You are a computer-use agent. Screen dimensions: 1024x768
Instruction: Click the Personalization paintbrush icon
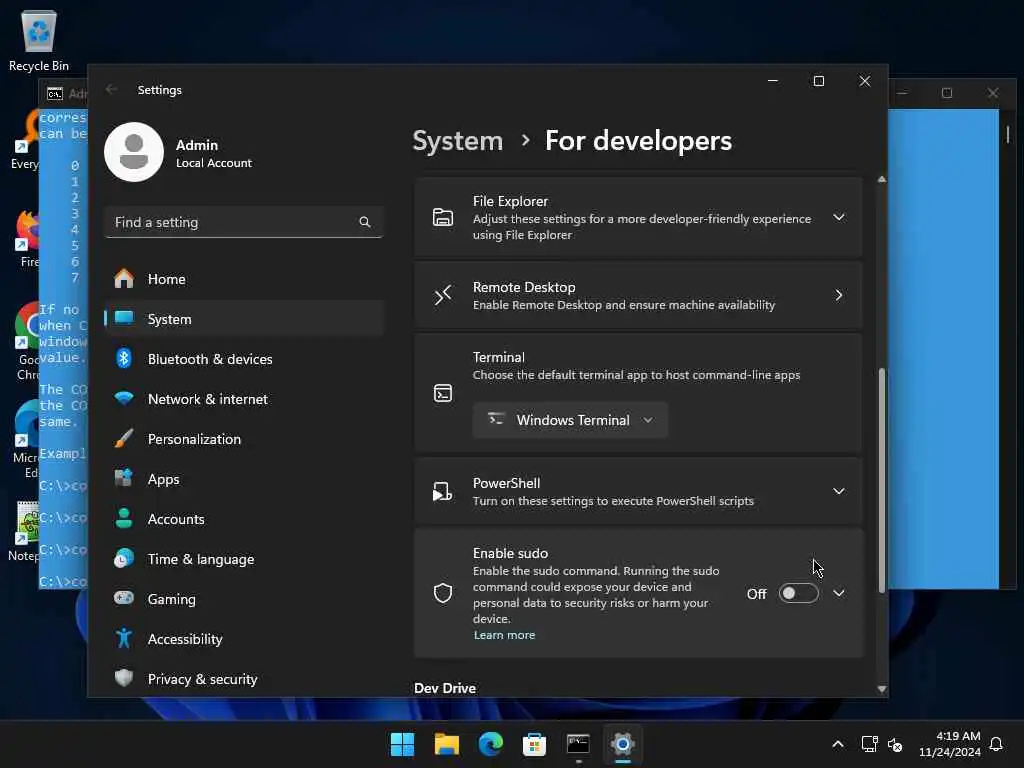coord(124,438)
